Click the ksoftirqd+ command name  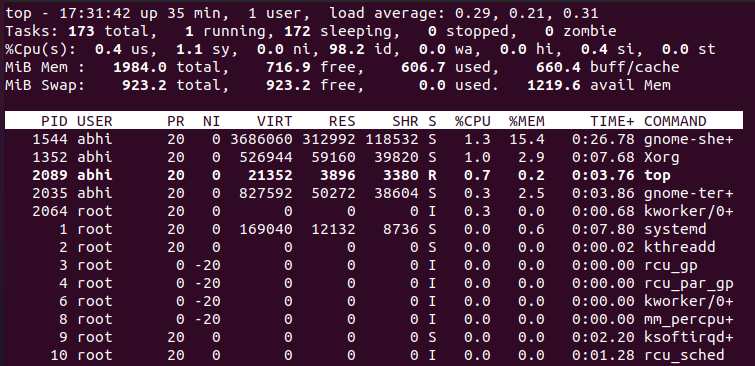click(689, 337)
